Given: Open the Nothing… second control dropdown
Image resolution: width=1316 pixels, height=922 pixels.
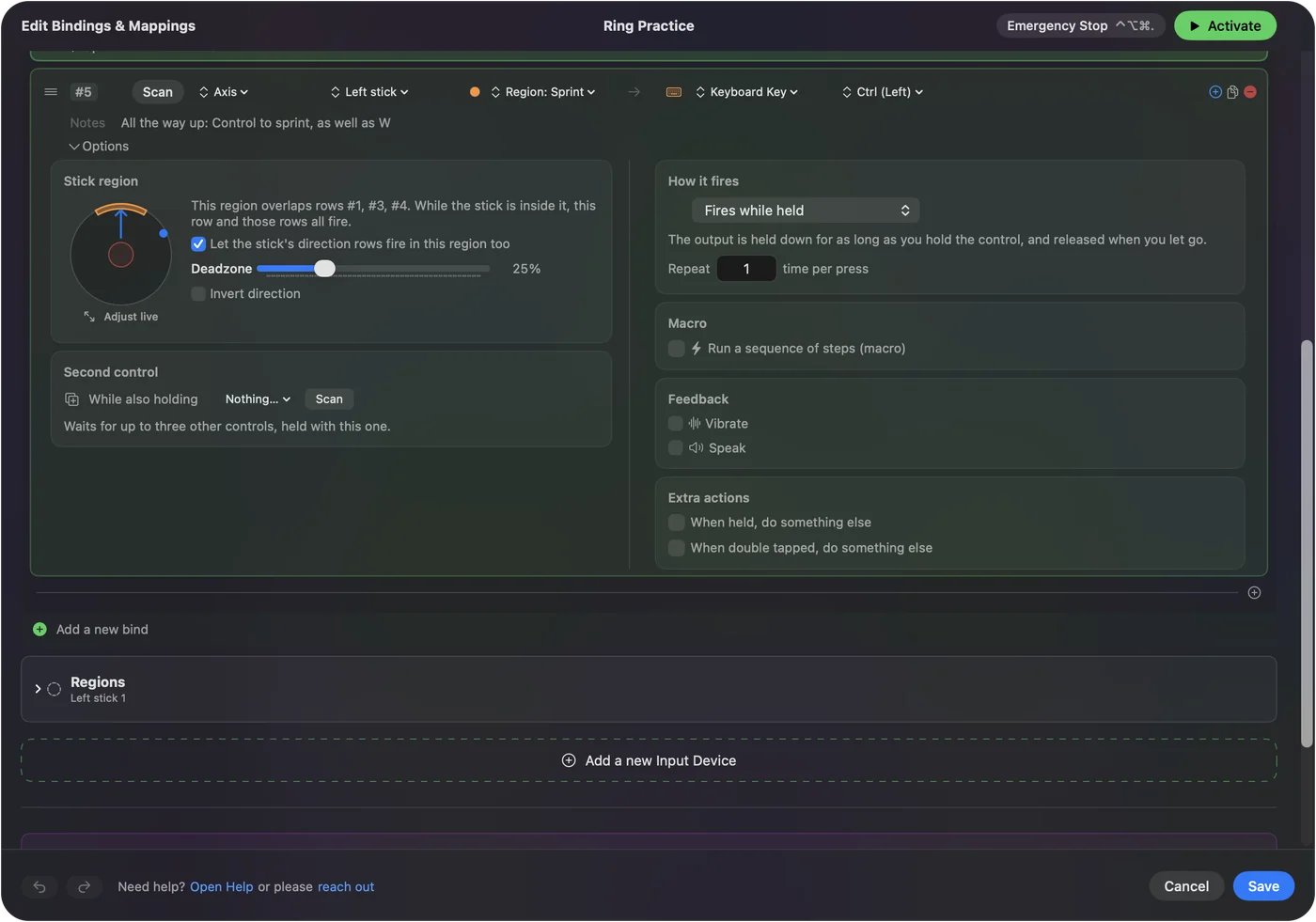Looking at the screenshot, I should coord(258,399).
